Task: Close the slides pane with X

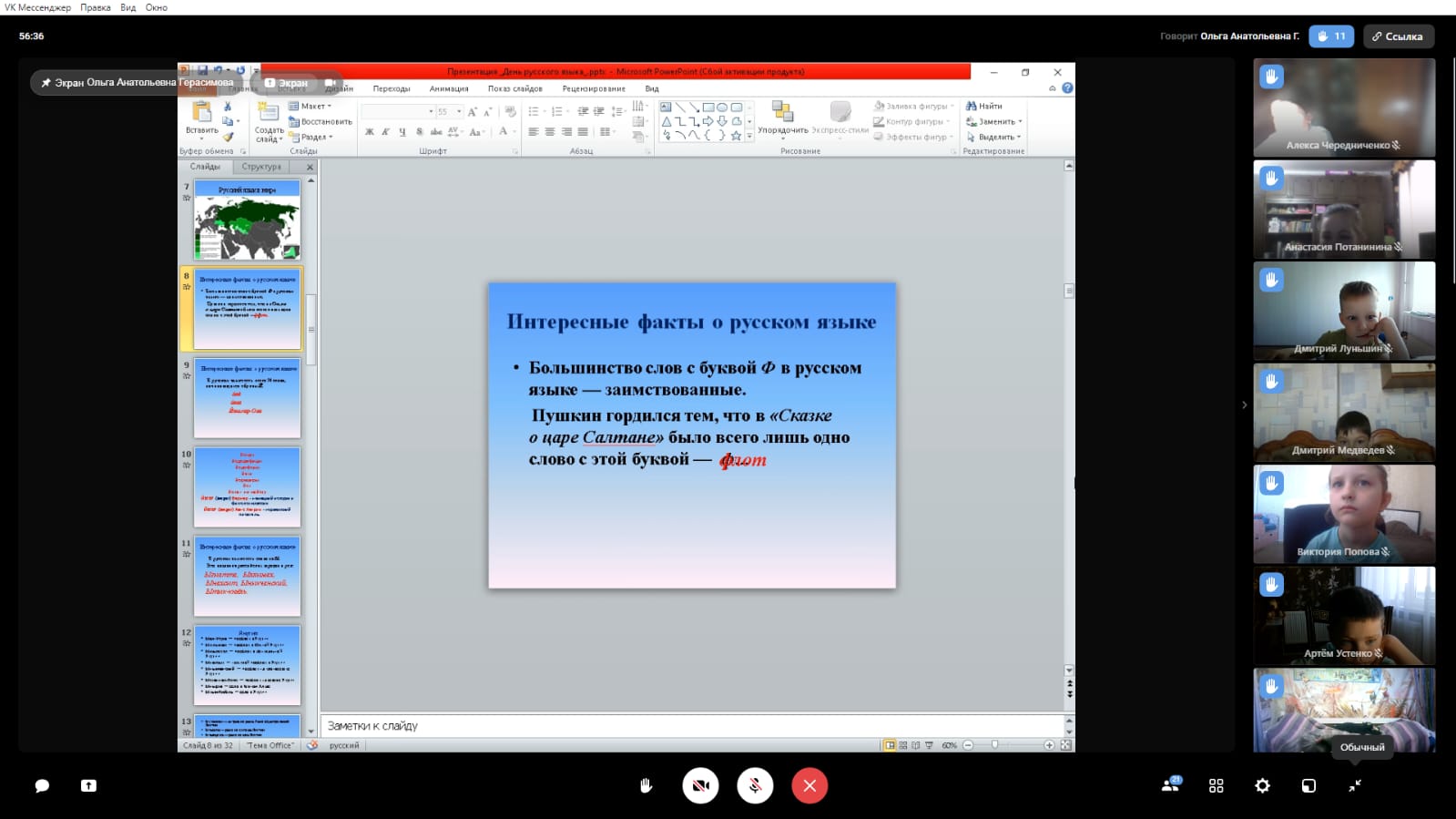Action: tap(310, 167)
